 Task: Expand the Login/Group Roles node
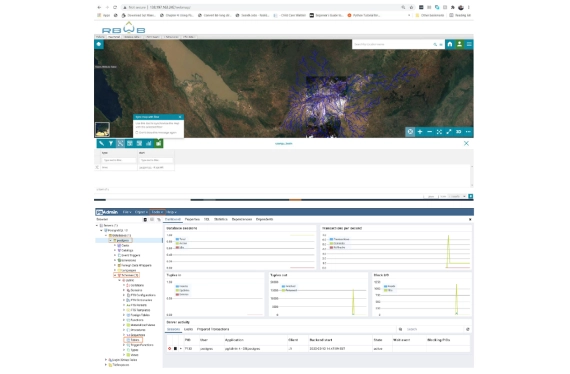click(x=106, y=360)
